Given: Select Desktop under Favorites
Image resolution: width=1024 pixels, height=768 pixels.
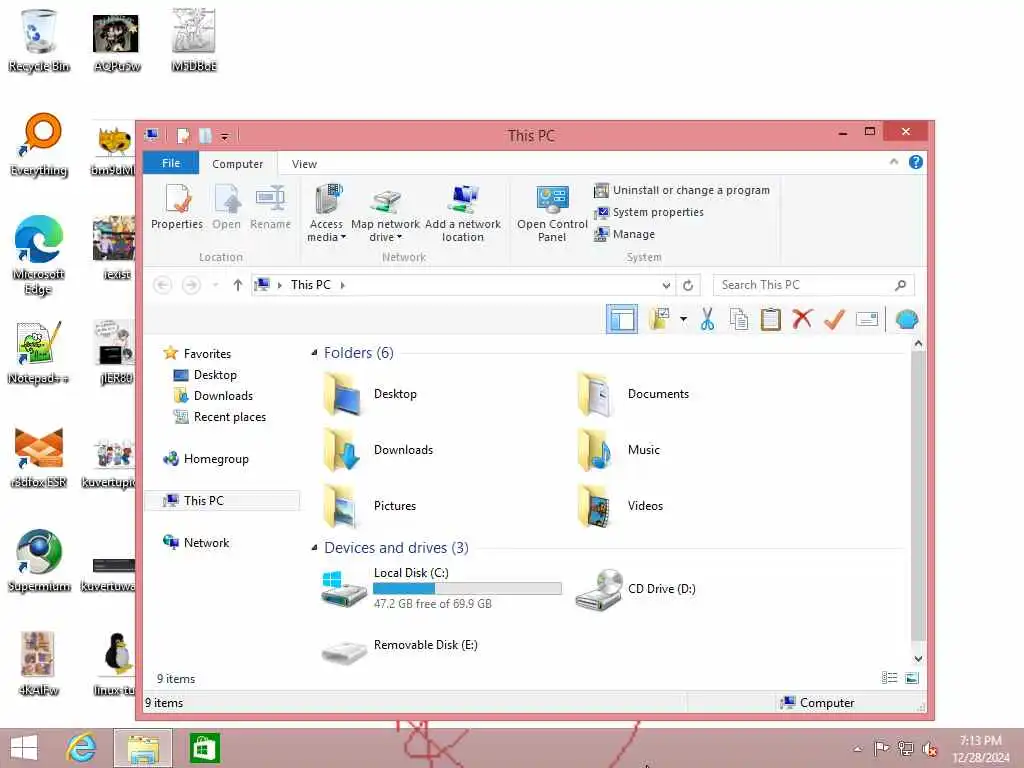Looking at the screenshot, I should [x=215, y=375].
